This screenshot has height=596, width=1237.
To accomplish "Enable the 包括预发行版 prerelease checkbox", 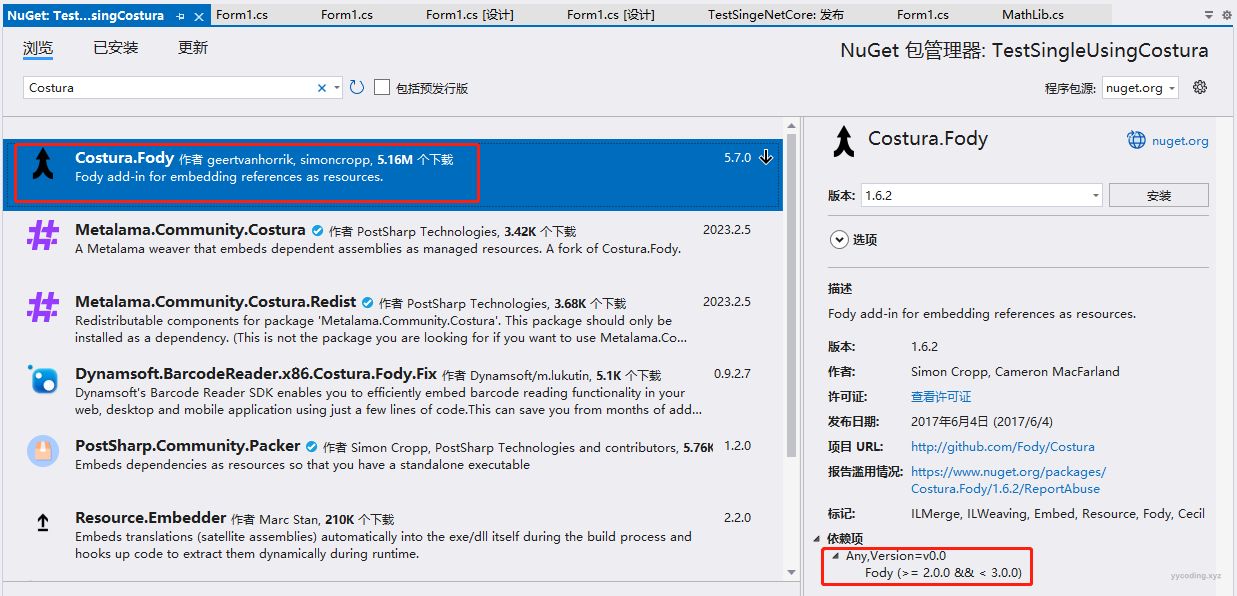I will click(382, 88).
